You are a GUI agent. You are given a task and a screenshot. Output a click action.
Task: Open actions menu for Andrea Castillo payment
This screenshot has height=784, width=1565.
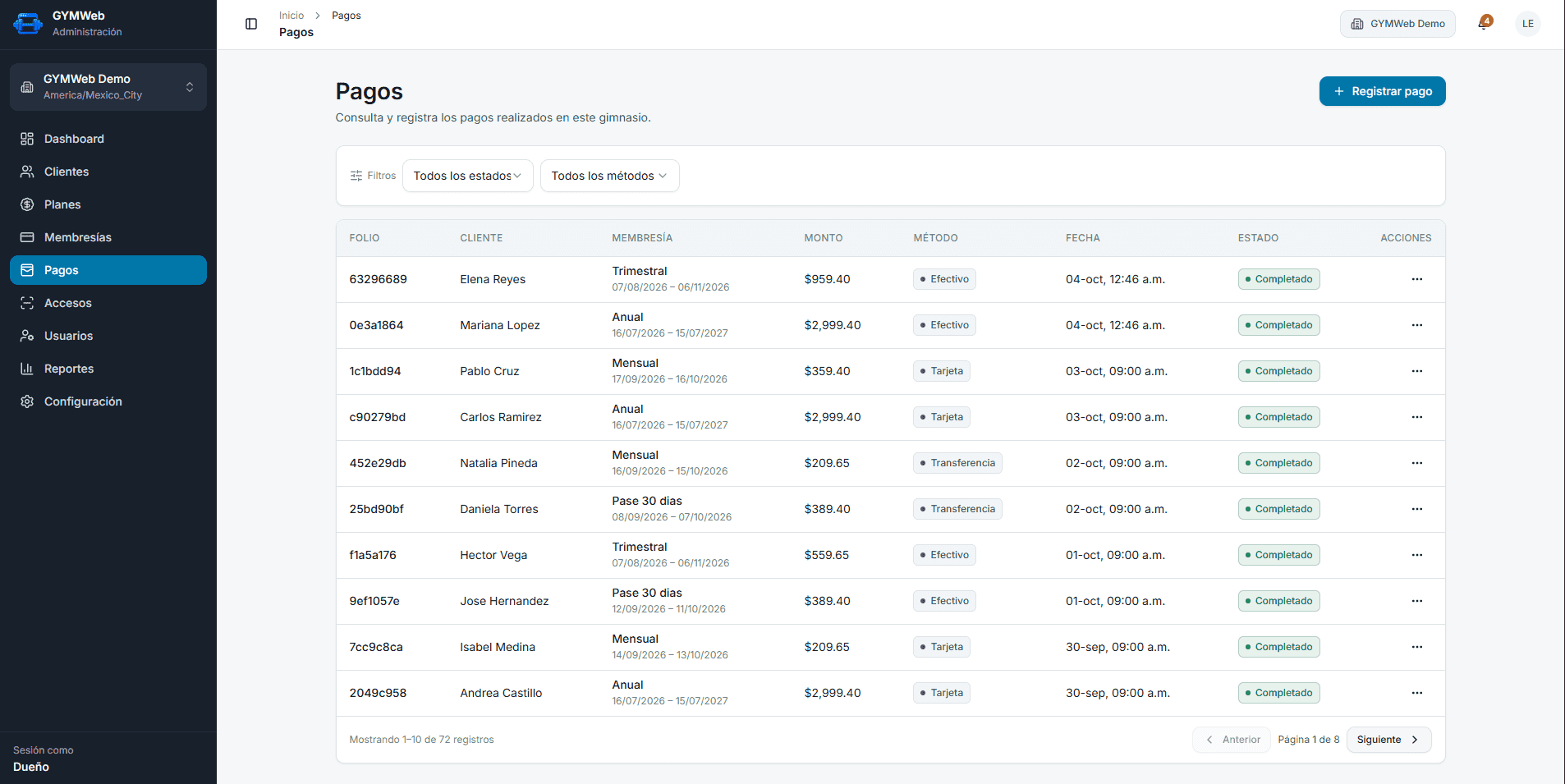[x=1416, y=693]
